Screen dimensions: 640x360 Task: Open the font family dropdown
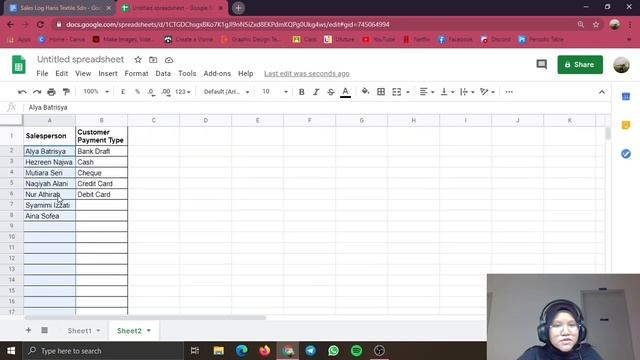tap(227, 92)
